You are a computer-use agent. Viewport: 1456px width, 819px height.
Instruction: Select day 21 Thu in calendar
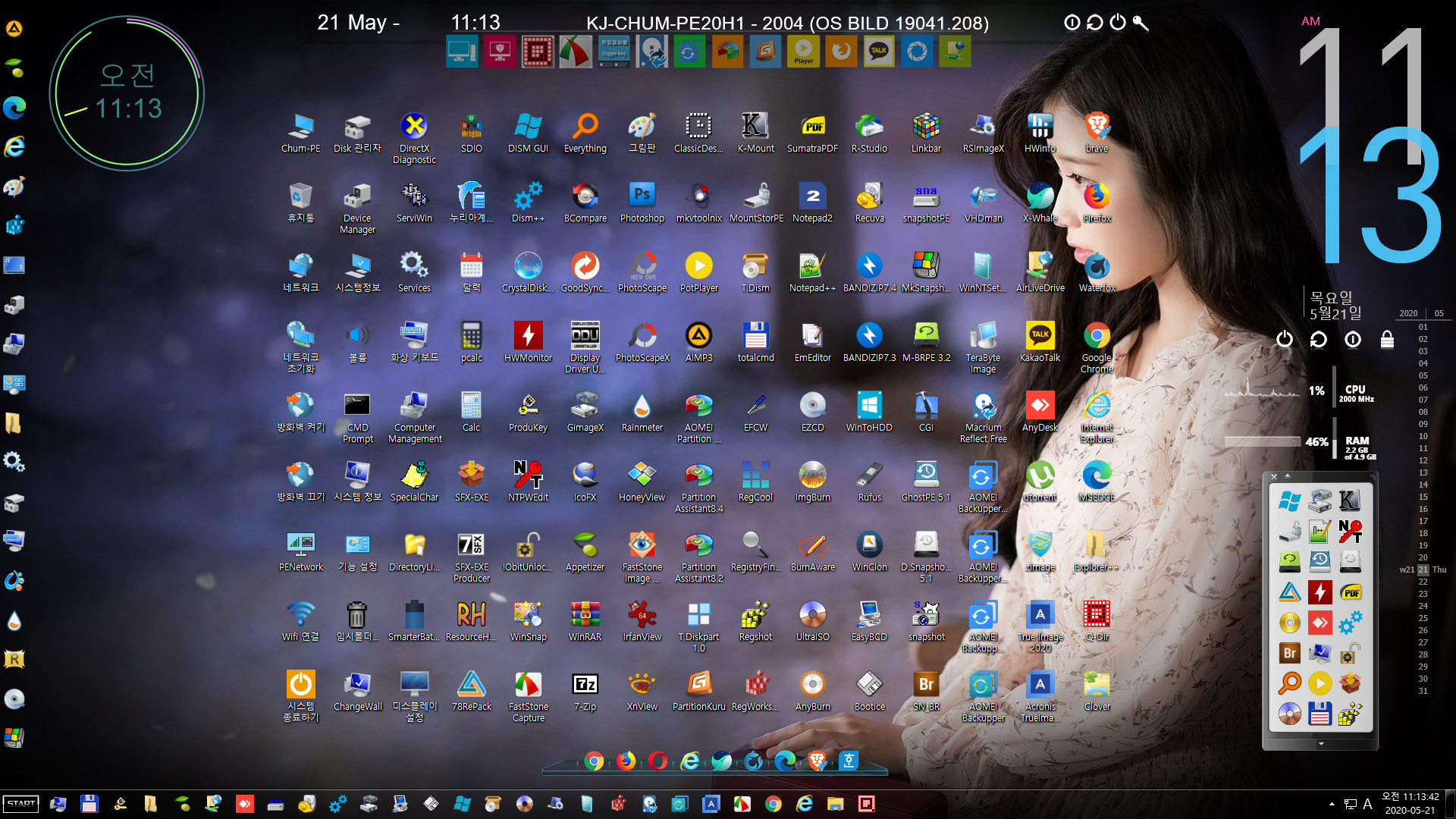pyautogui.click(x=1423, y=570)
